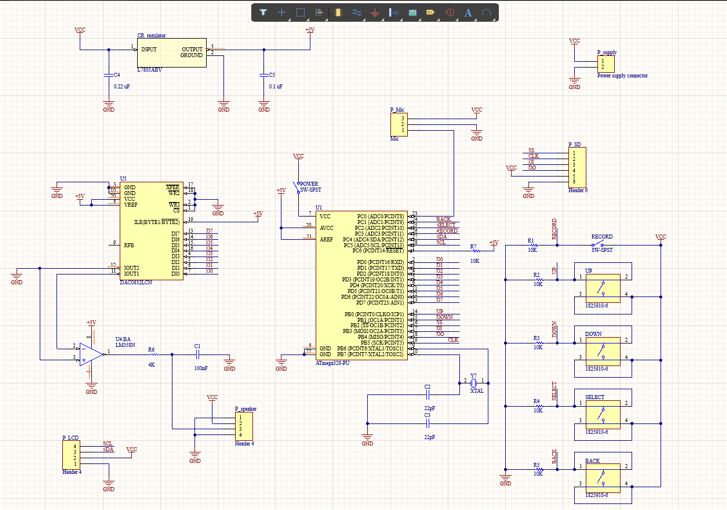Viewport: 727px width, 510px height.
Task: Click the 'ATmega328-PU' designator text
Action: pos(333,363)
